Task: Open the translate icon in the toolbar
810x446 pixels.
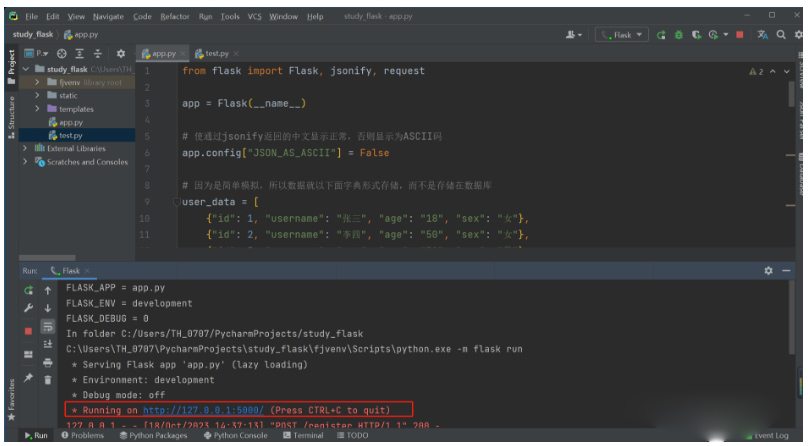Action: (762, 35)
